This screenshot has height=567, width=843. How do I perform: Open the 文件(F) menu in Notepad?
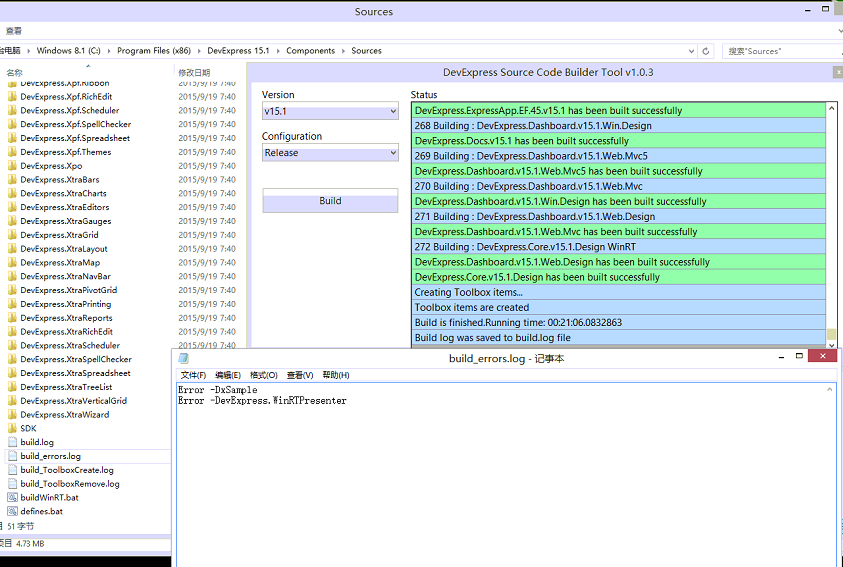193,375
